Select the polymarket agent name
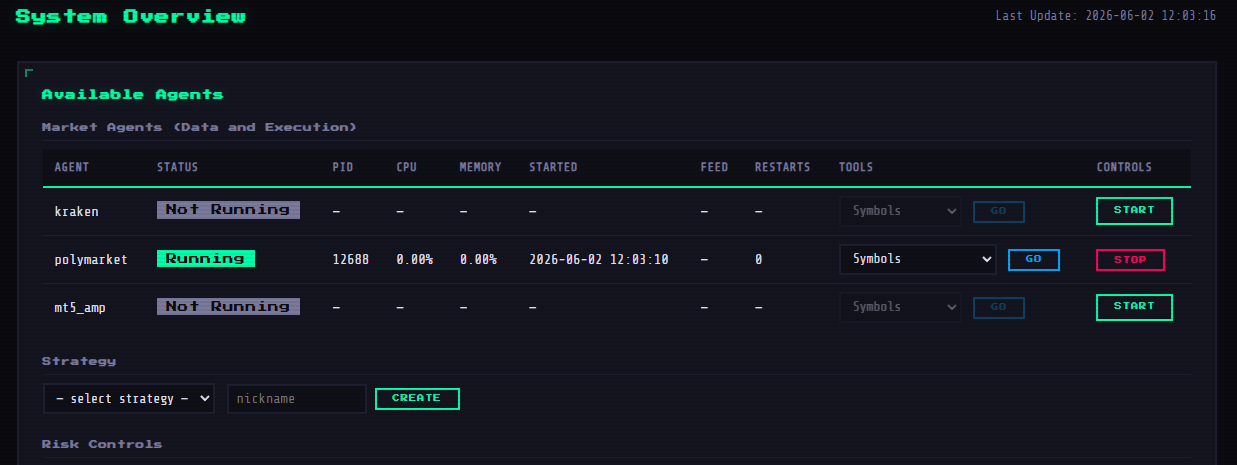The width and height of the screenshot is (1237, 465). tap(91, 260)
